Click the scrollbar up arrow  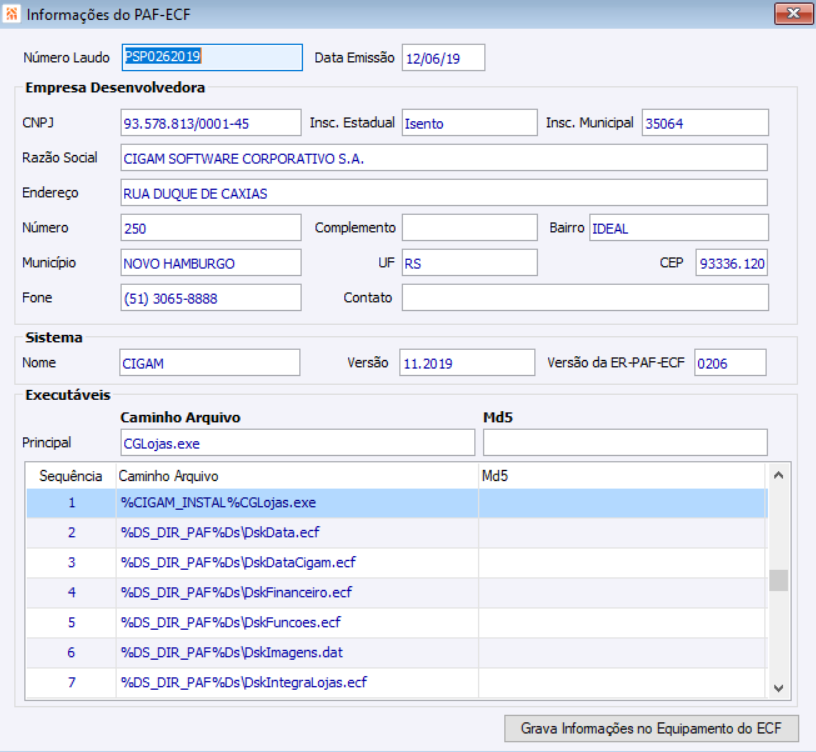pos(779,475)
